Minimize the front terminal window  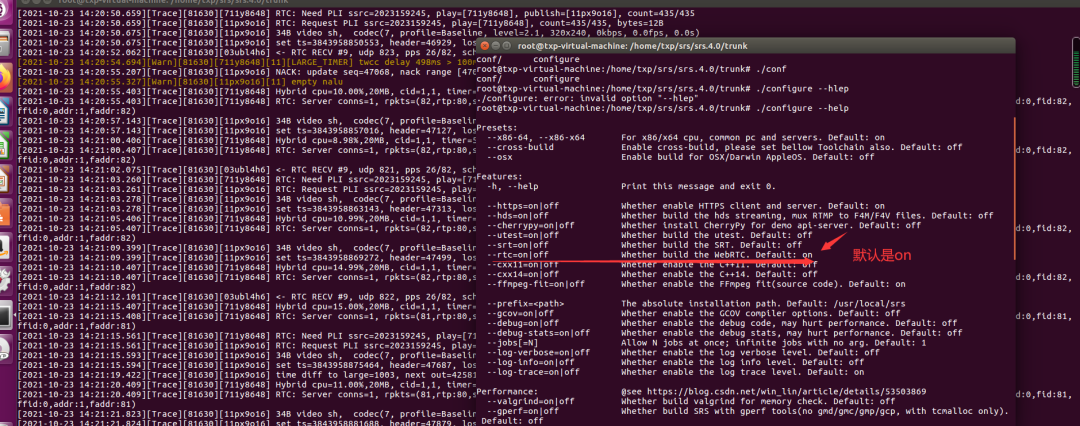496,45
